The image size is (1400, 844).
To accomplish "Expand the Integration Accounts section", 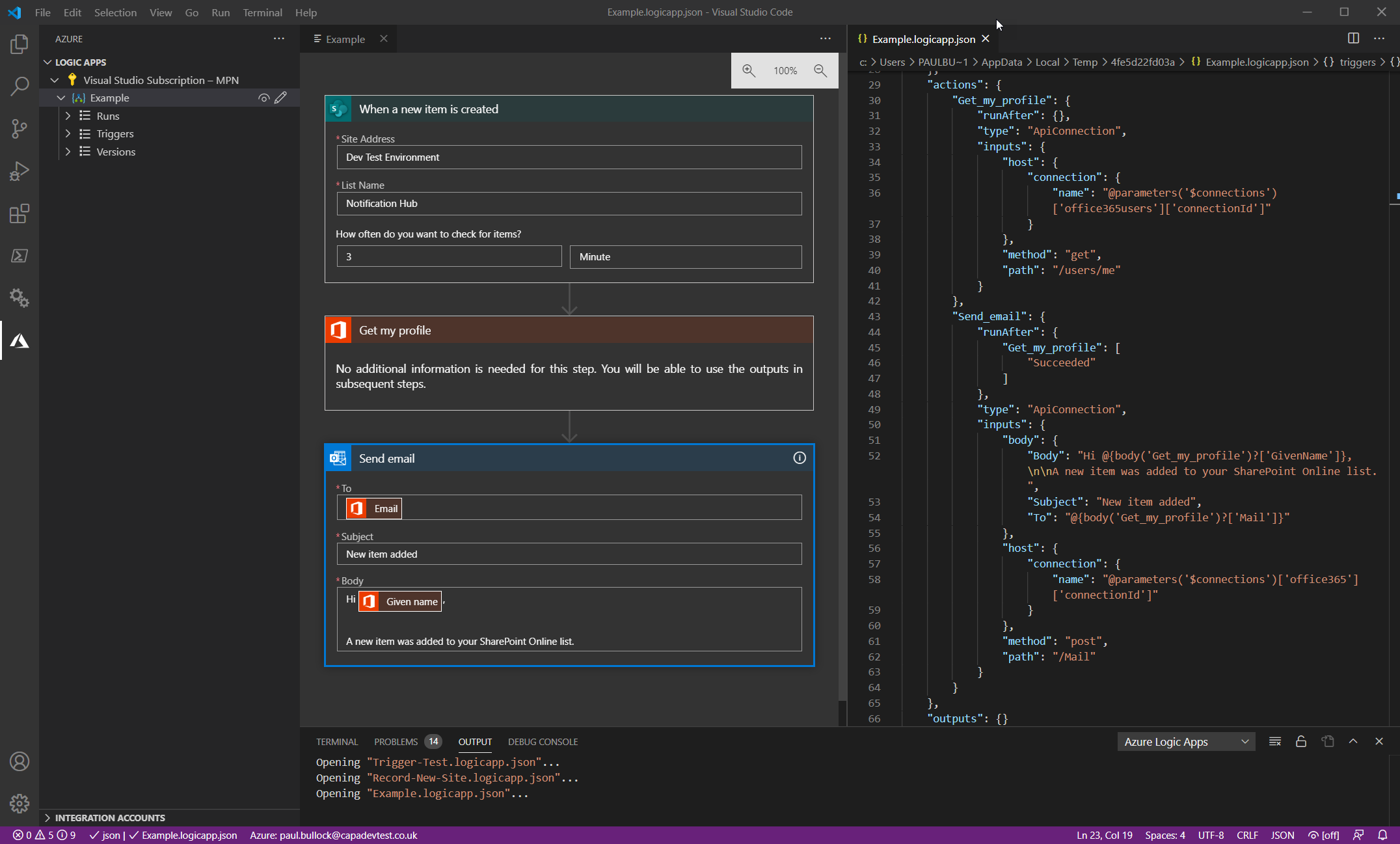I will click(109, 817).
